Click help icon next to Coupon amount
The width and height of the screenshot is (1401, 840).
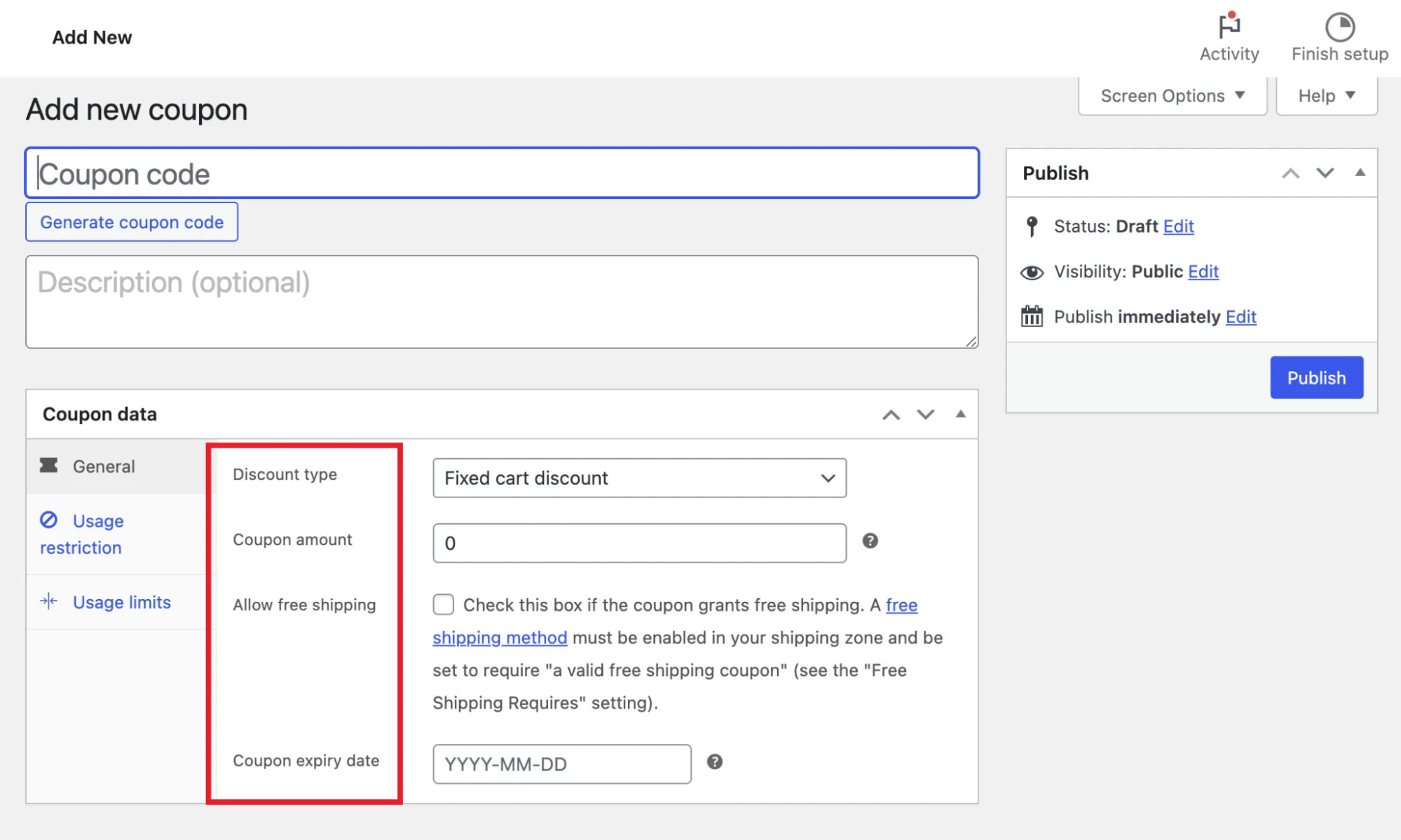point(870,541)
